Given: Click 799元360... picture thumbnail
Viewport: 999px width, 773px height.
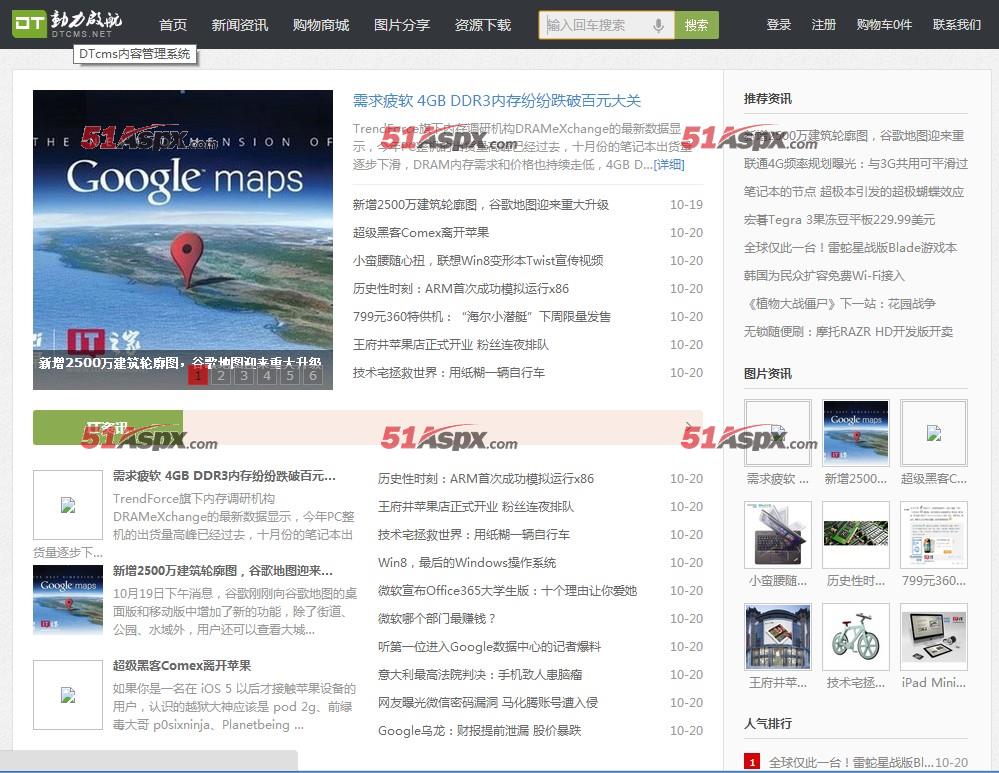Looking at the screenshot, I should 933,535.
